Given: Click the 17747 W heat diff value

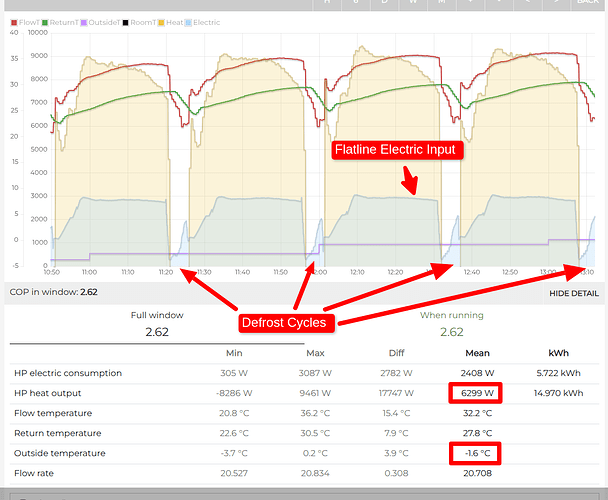Looking at the screenshot, I should pyautogui.click(x=396, y=393).
